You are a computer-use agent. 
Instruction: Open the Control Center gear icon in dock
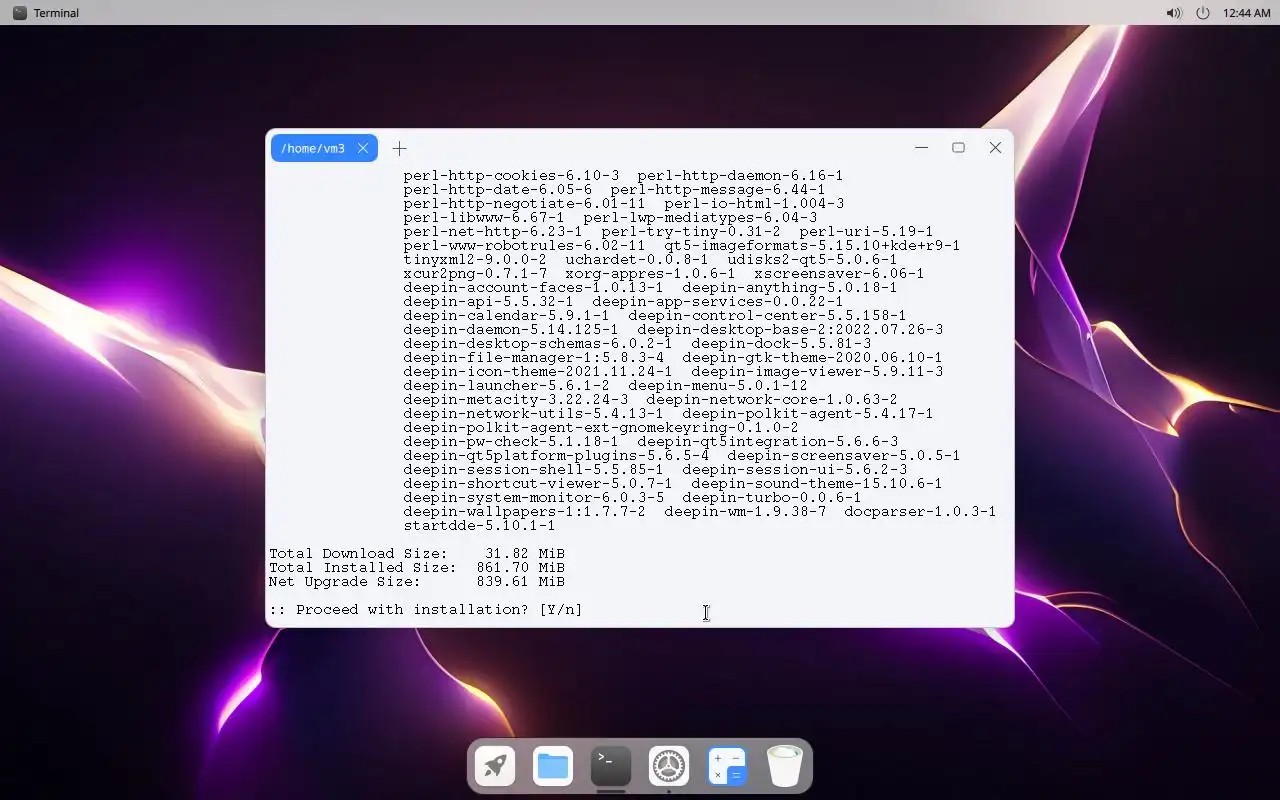pos(669,767)
